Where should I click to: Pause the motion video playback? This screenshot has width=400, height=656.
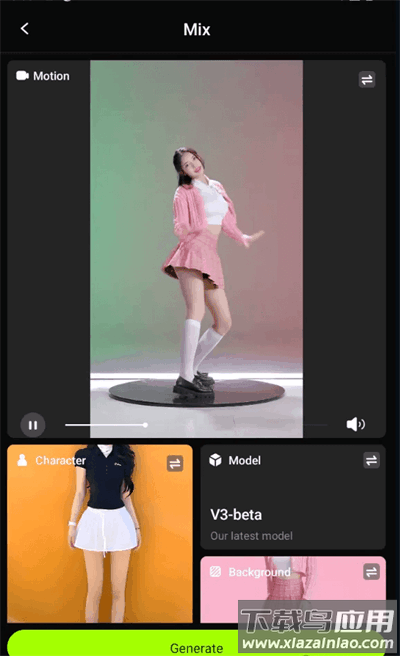tap(33, 425)
